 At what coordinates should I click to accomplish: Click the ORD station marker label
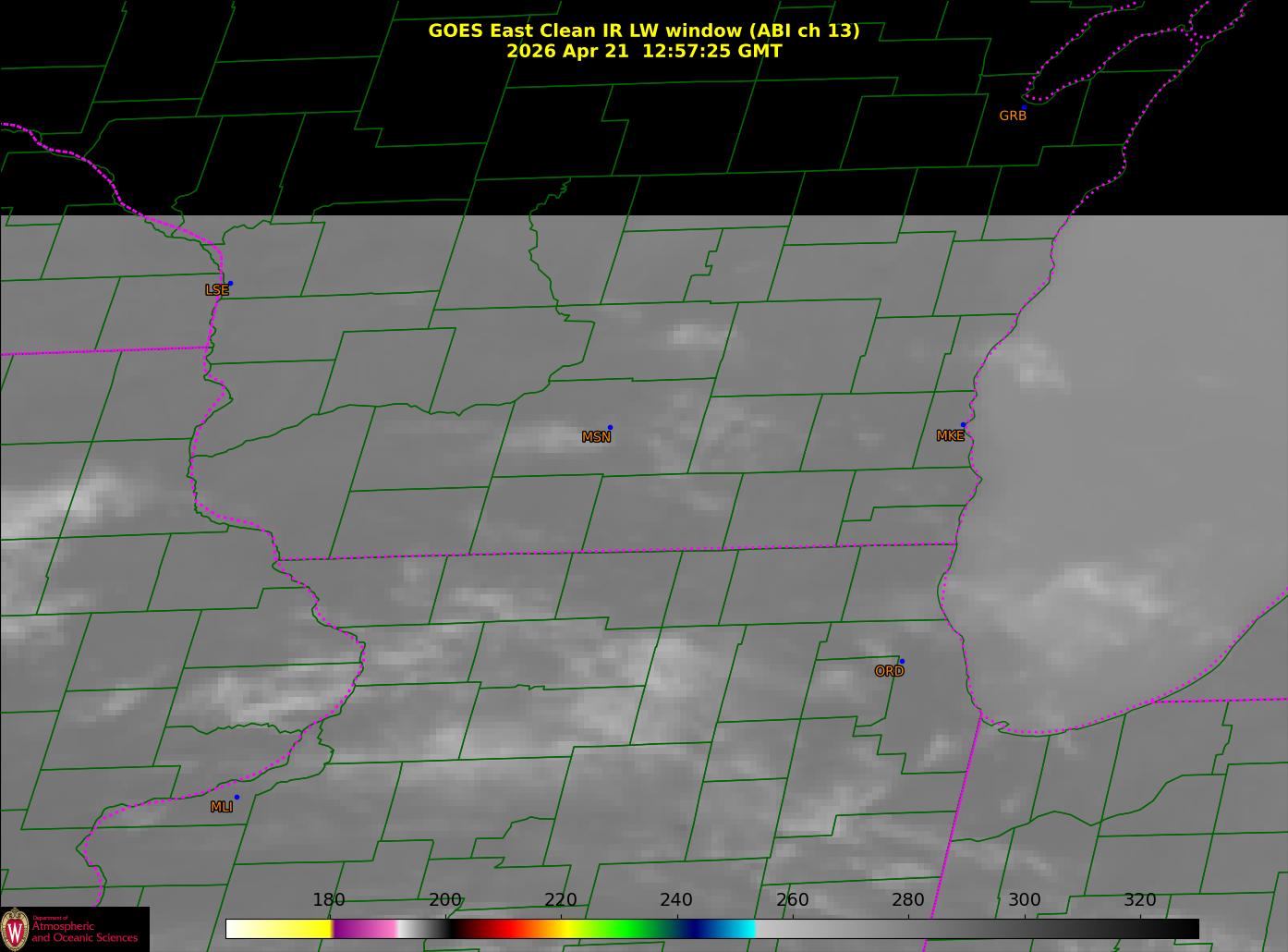[889, 671]
